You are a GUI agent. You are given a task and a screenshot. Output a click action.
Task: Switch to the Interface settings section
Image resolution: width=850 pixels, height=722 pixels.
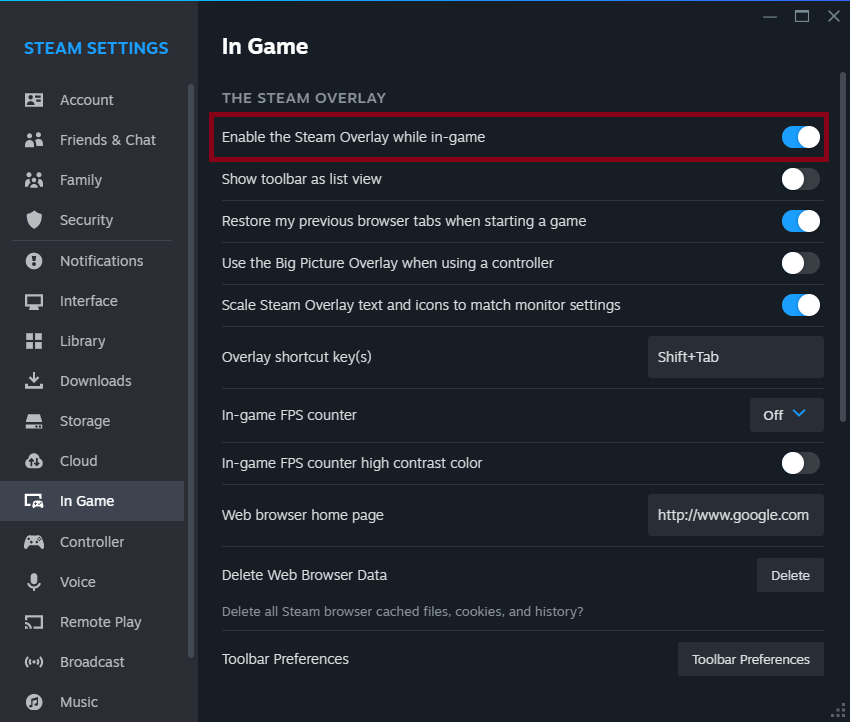(90, 301)
